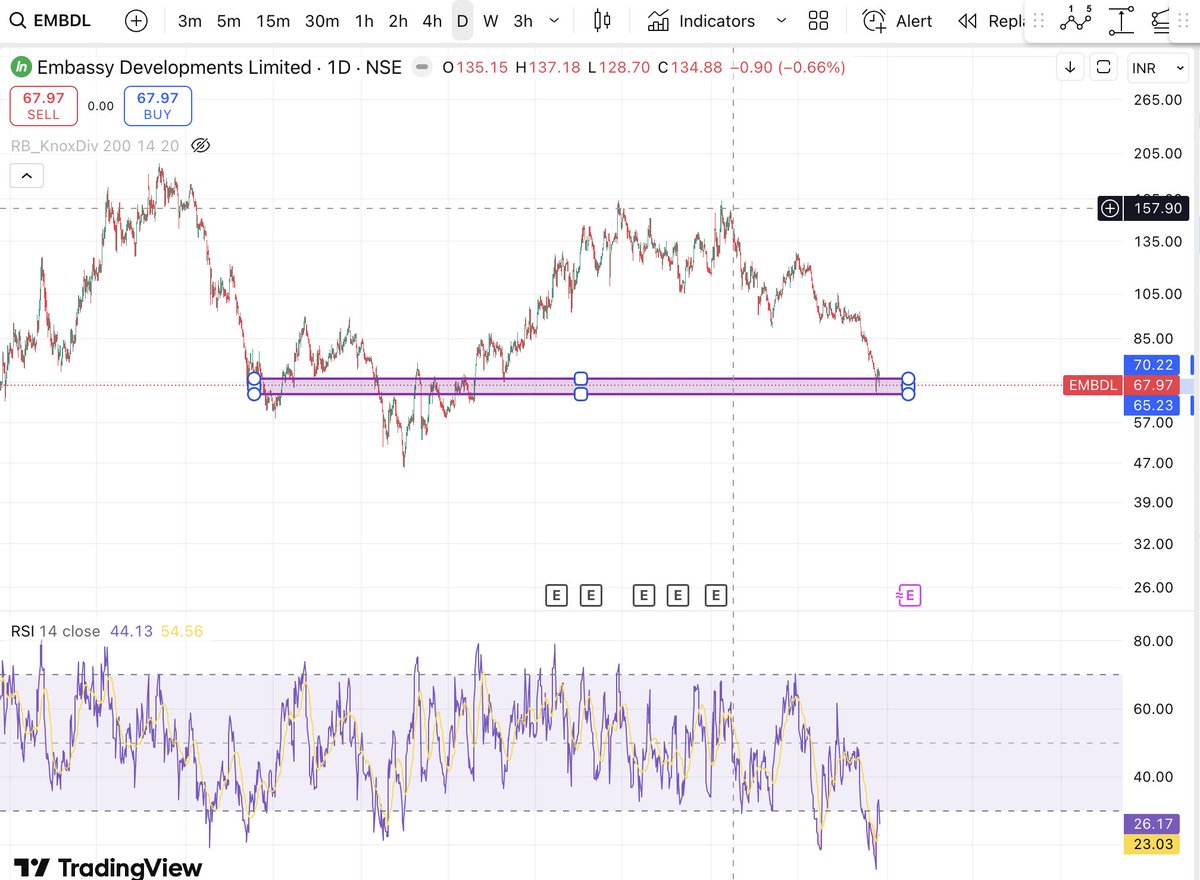Click the first earnings E marker
This screenshot has width=1200, height=880.
[x=557, y=596]
